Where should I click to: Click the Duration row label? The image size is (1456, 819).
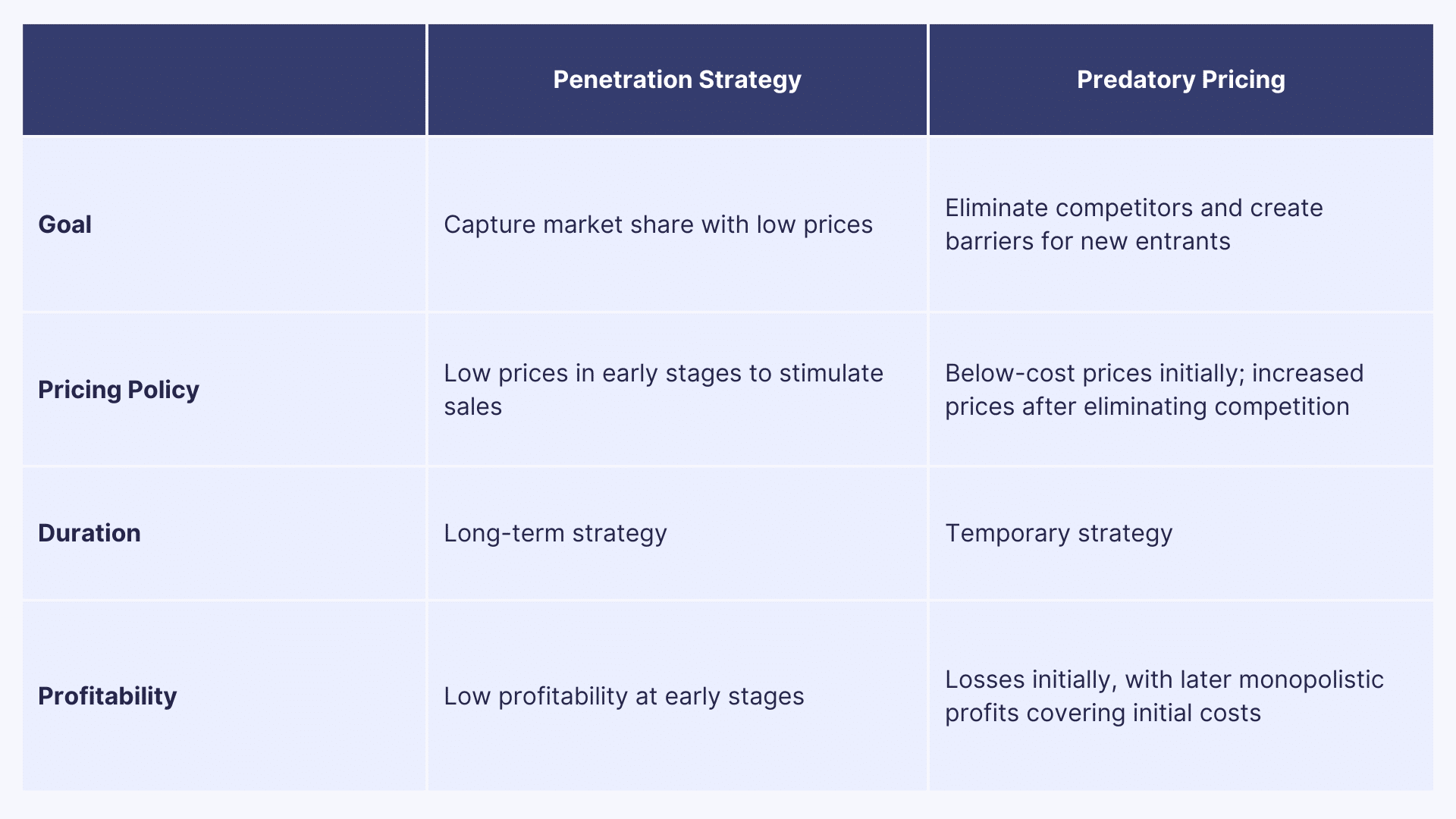(x=89, y=533)
